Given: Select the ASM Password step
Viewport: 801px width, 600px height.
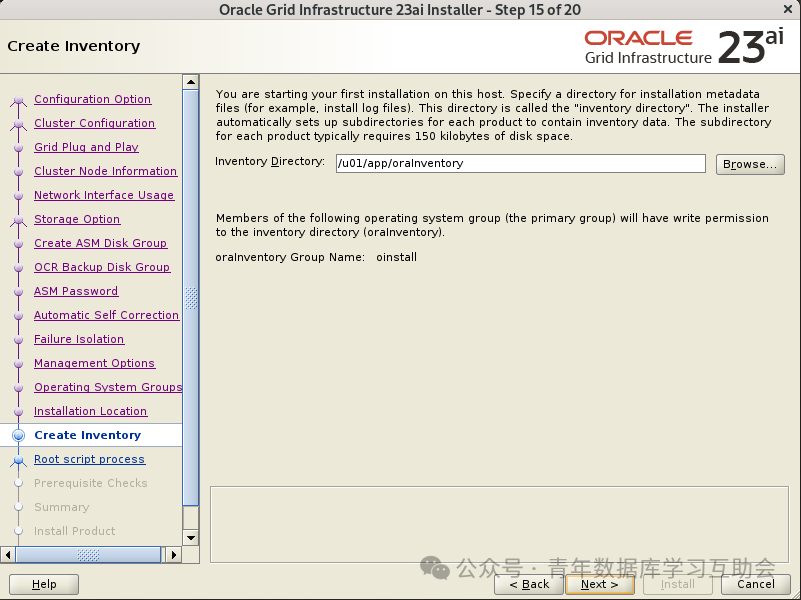Looking at the screenshot, I should coord(76,291).
